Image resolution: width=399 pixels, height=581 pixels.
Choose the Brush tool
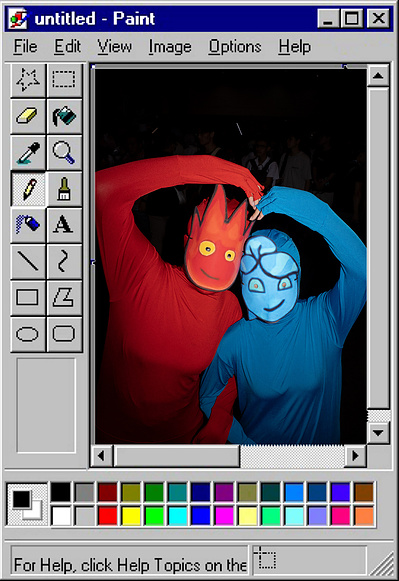(64, 189)
